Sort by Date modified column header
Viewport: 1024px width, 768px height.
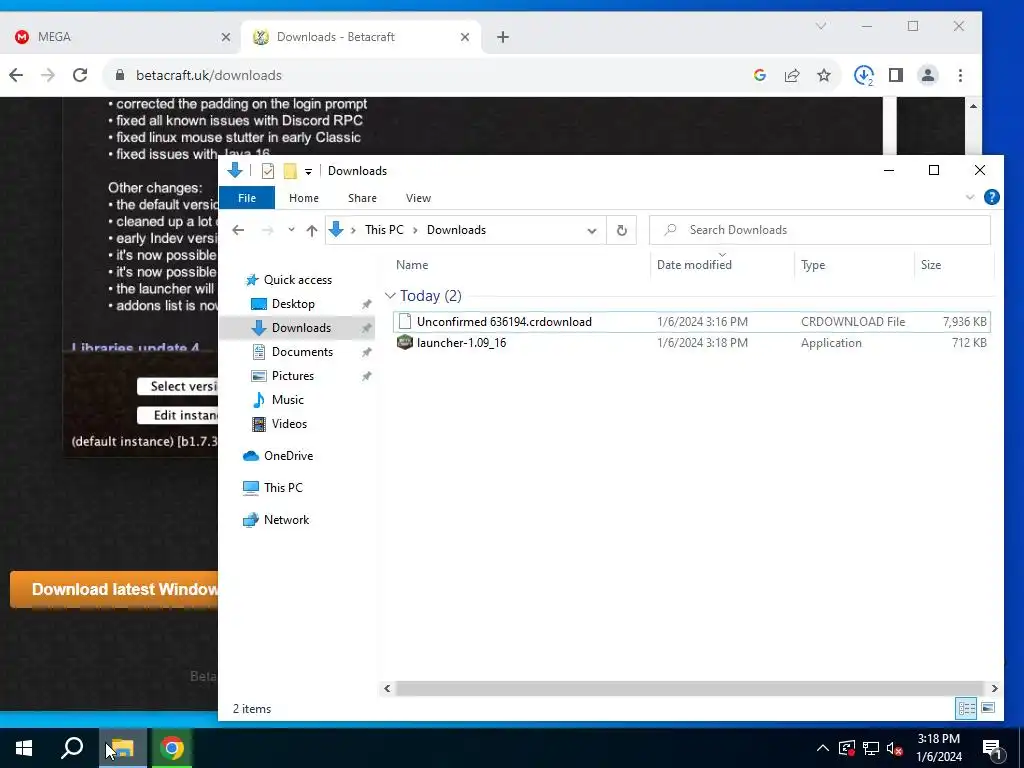(x=694, y=264)
